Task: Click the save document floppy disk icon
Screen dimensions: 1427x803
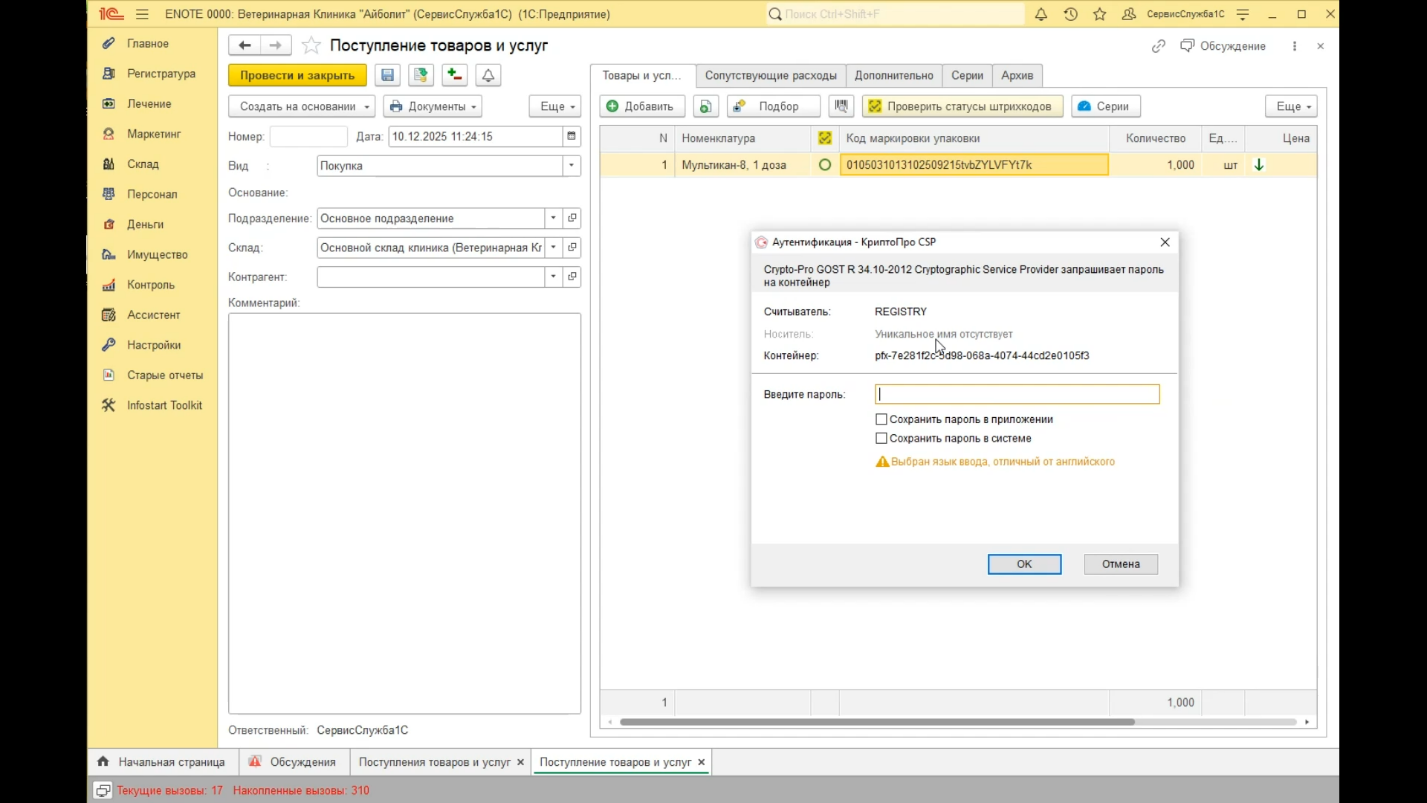Action: point(387,76)
